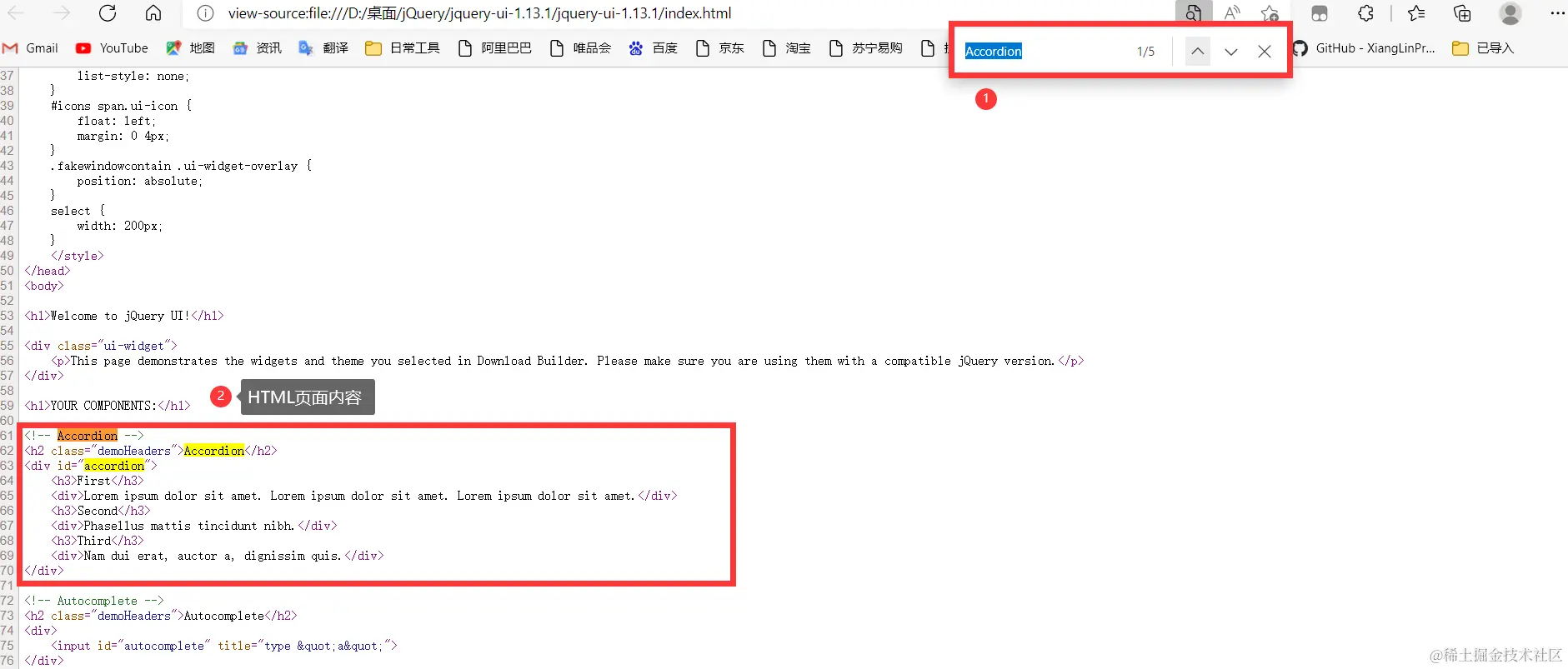Viewport: 1568px width, 669px height.
Task: Click Accordion inside the h2 demoHeaders tag
Action: point(214,451)
